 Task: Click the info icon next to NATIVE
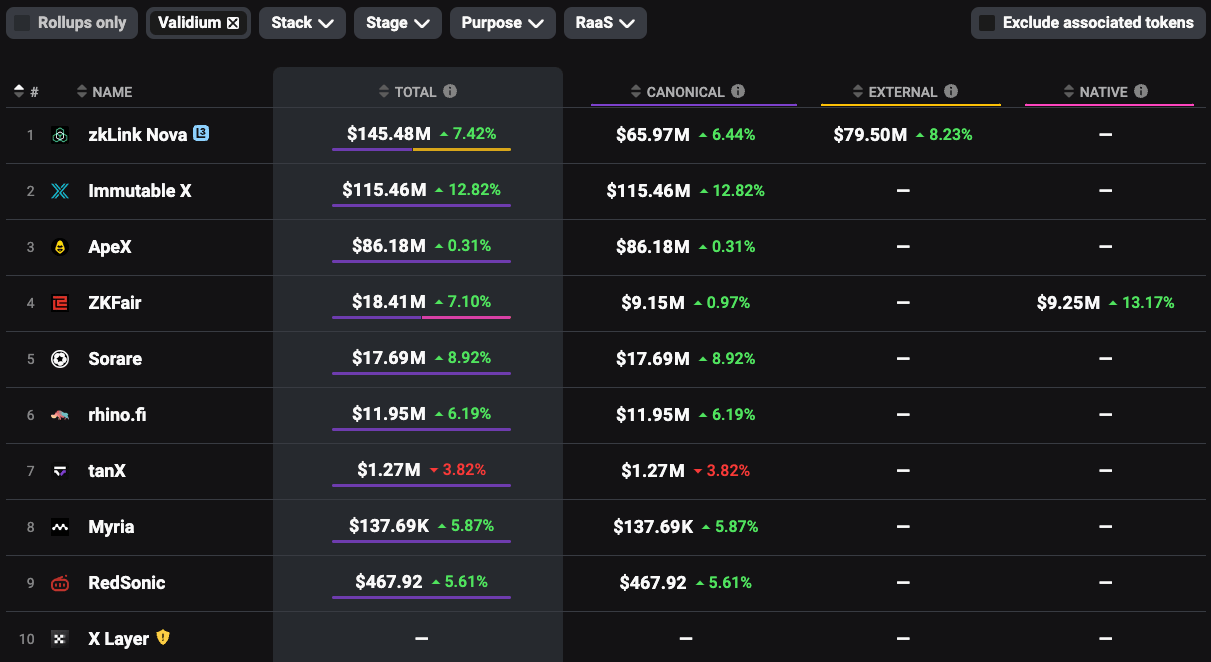click(1141, 92)
